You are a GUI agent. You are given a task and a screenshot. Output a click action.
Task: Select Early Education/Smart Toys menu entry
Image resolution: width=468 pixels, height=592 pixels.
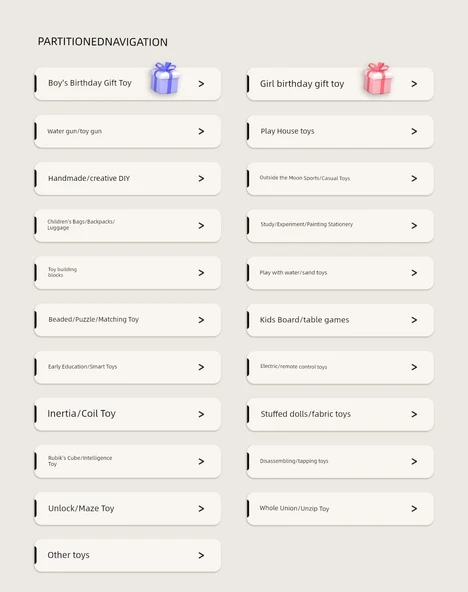pyautogui.click(x=128, y=367)
